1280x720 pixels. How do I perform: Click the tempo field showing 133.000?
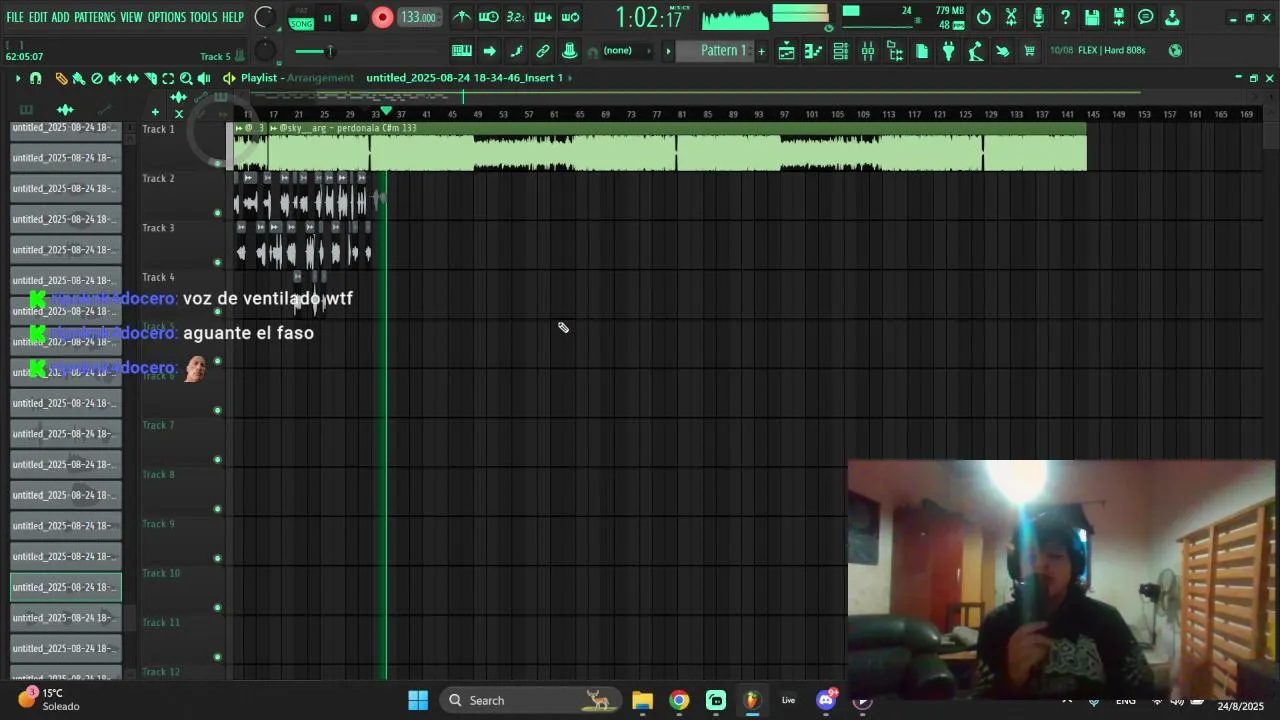point(418,17)
